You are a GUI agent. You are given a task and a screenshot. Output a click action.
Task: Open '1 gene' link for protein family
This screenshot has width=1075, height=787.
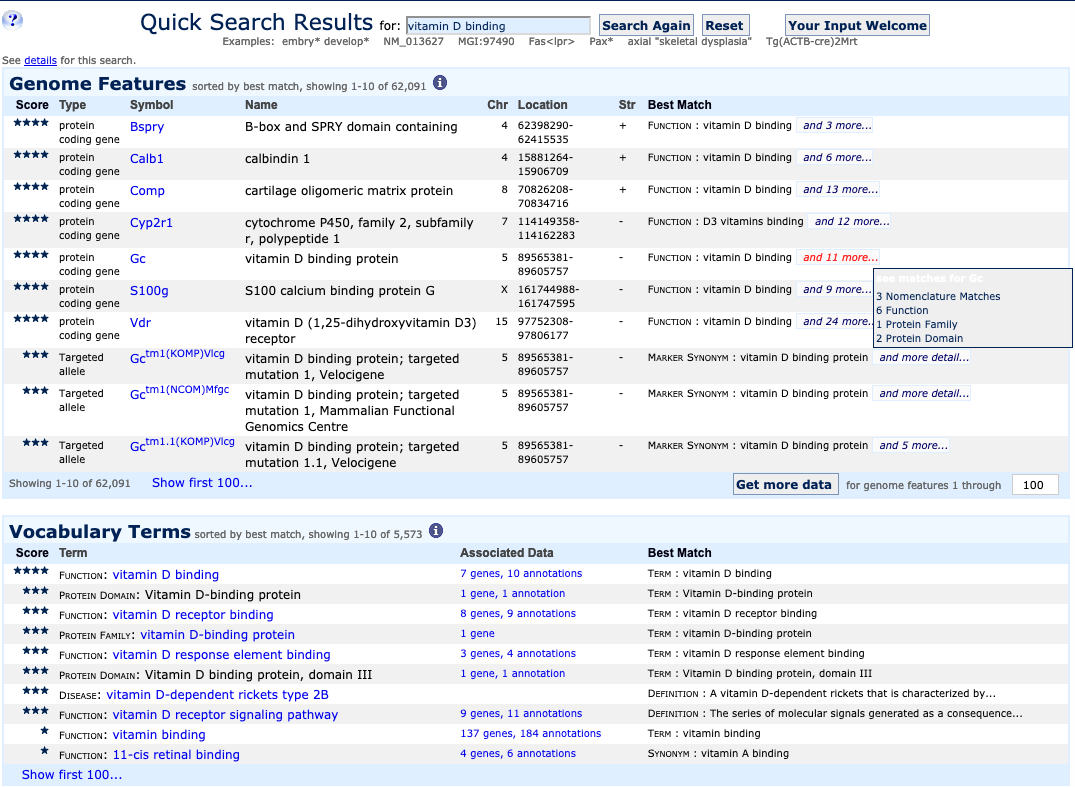point(477,634)
